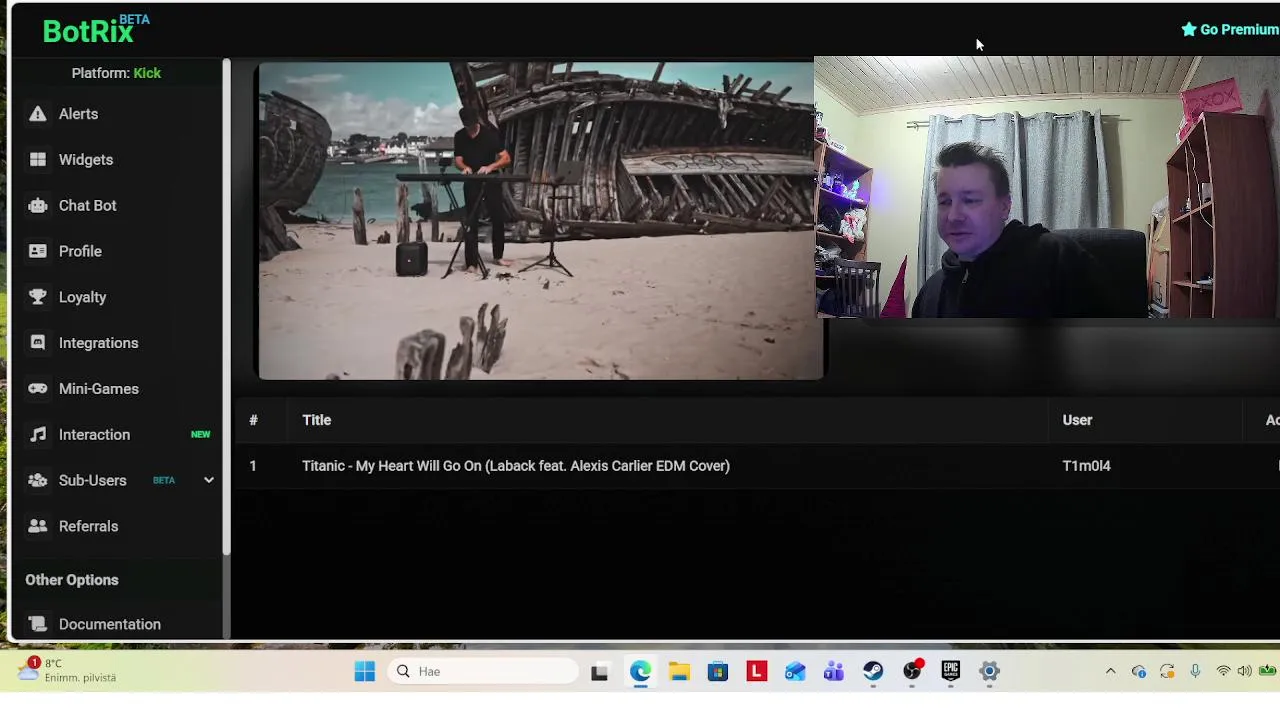The width and height of the screenshot is (1280, 720).
Task: Click the user name T1m0l4
Action: tap(1086, 466)
